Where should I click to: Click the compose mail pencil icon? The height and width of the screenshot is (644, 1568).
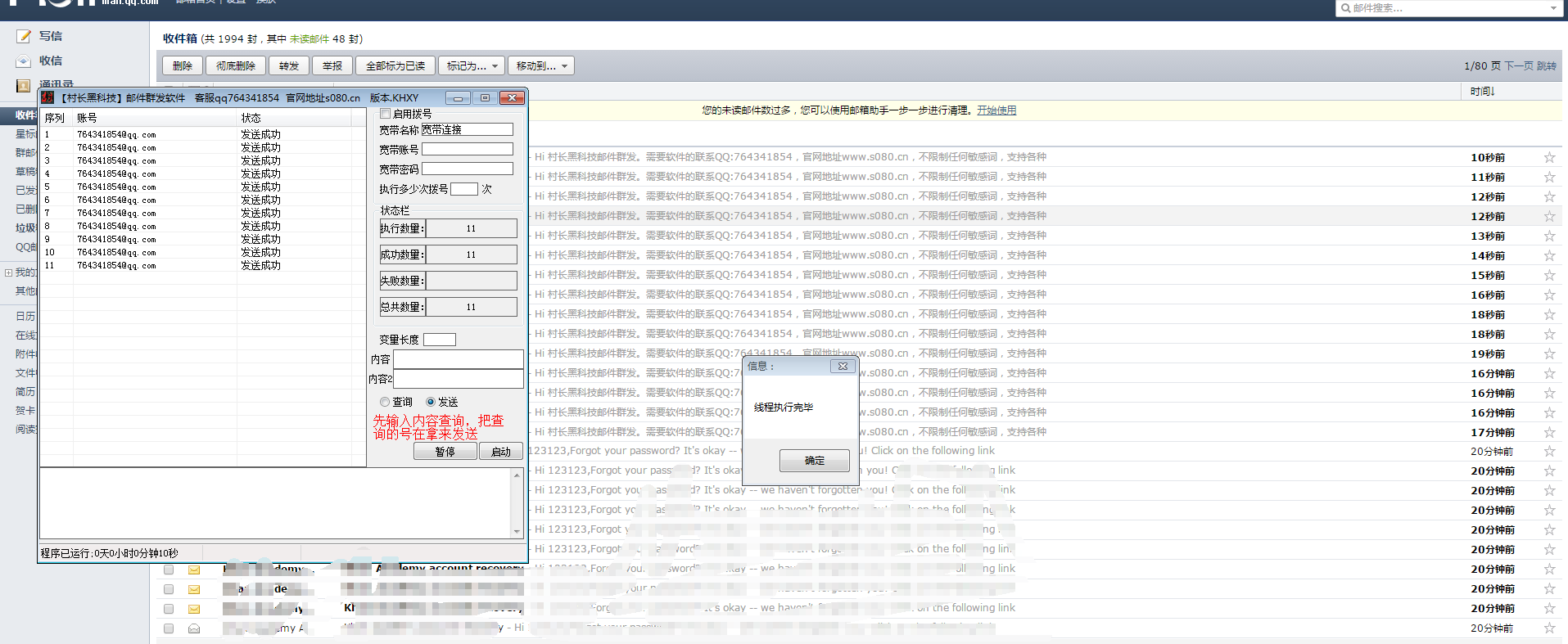coord(24,36)
